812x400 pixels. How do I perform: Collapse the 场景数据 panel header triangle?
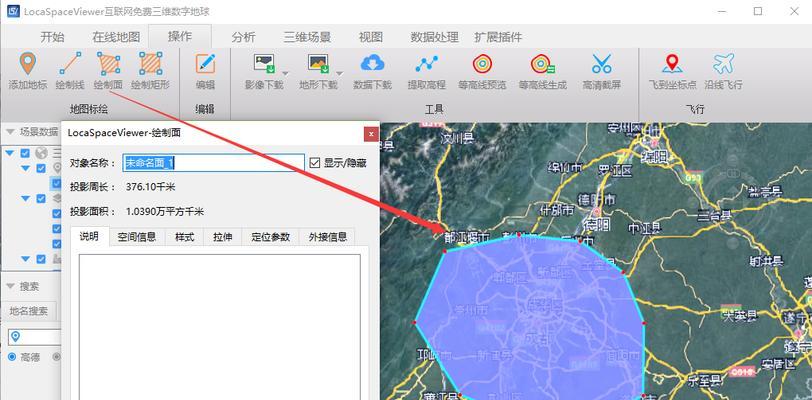click(x=10, y=132)
